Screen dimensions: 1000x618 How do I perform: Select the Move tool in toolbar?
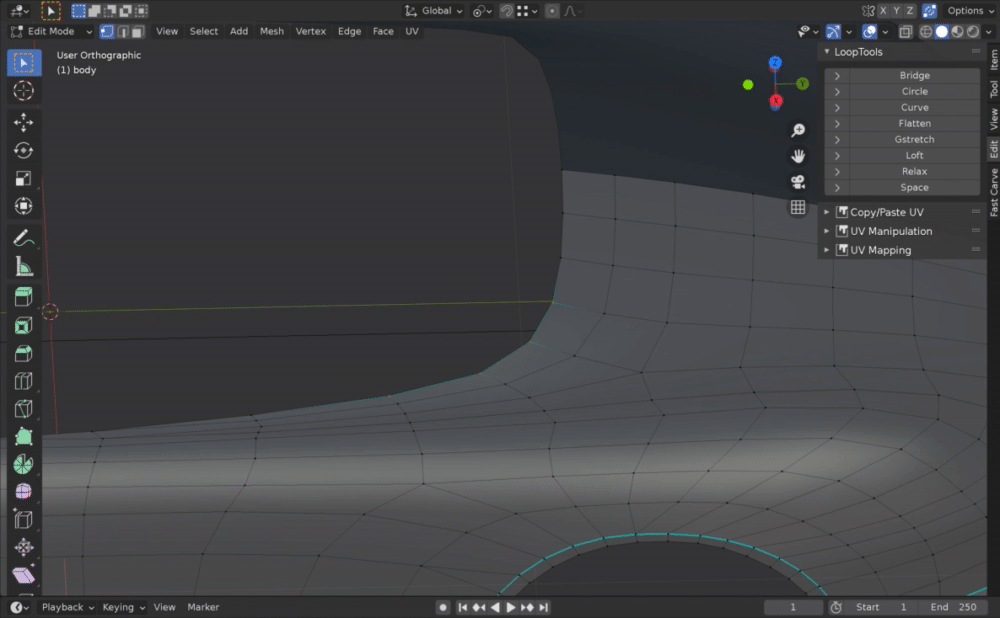pos(24,122)
